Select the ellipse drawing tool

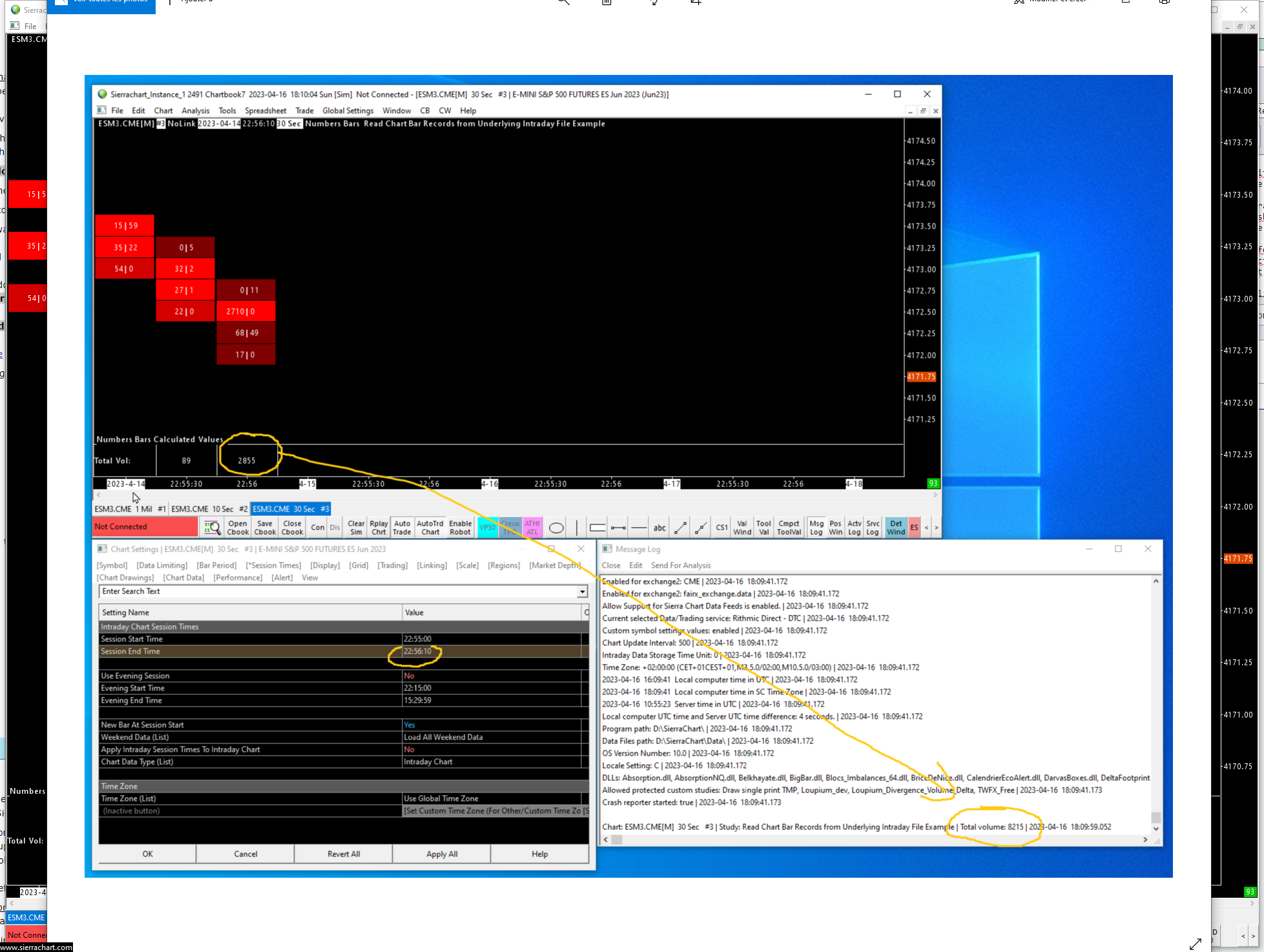pos(555,528)
